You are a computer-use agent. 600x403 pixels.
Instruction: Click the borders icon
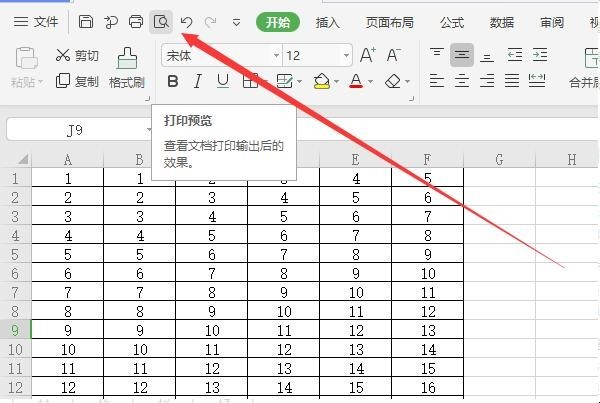pos(250,81)
